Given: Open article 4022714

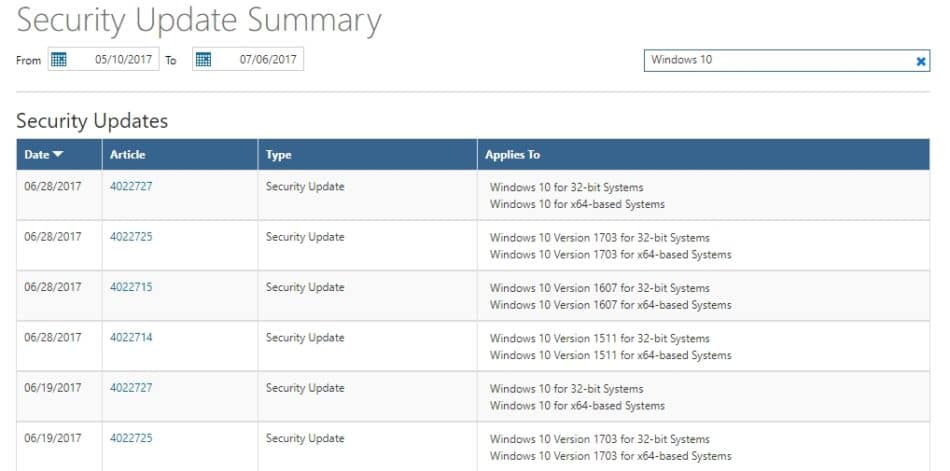Looking at the screenshot, I should point(131,338).
